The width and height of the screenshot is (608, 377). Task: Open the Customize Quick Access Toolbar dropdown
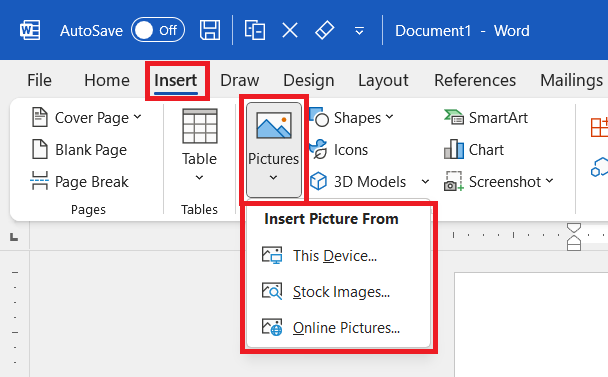pyautogui.click(x=359, y=31)
